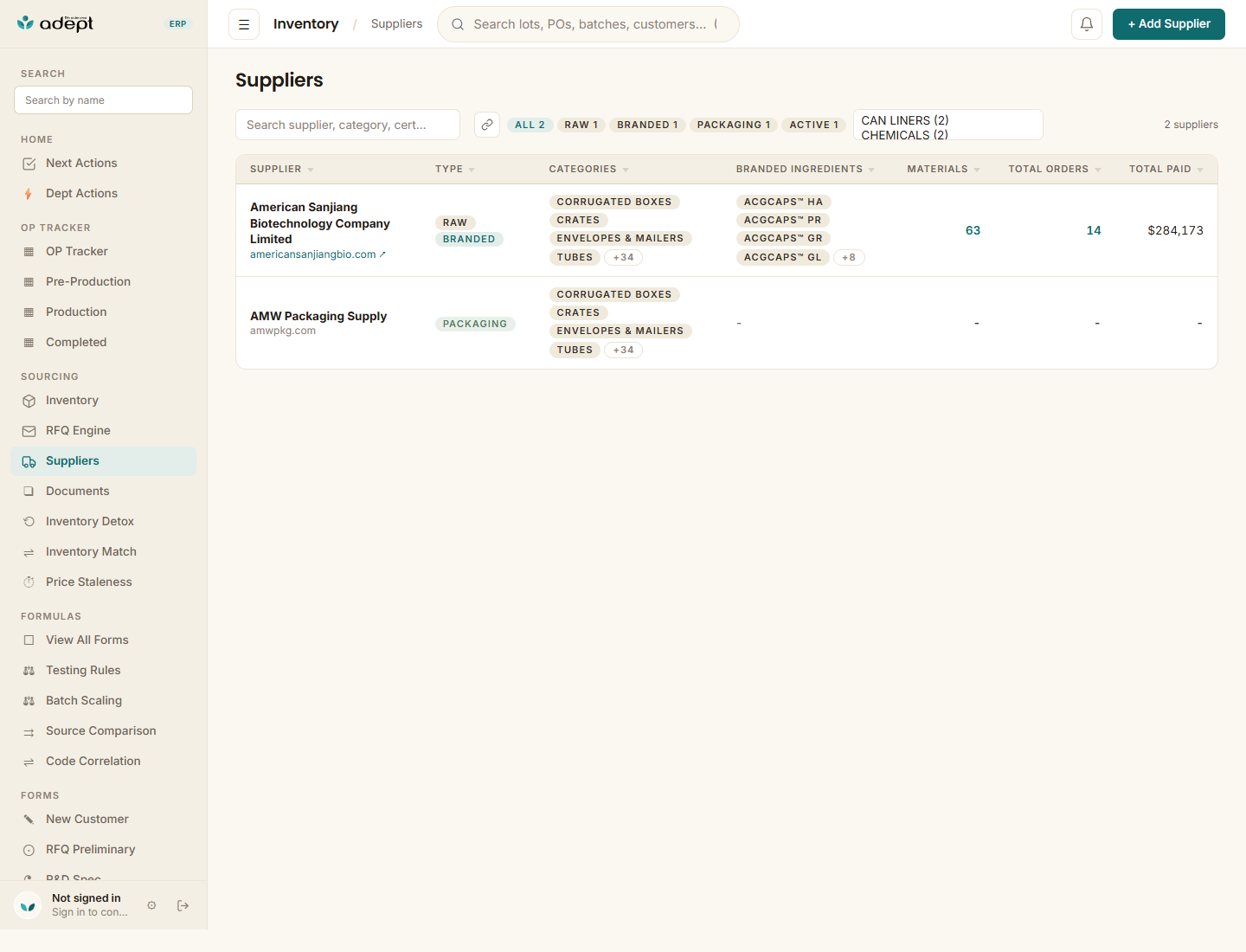Open Source Comparison page
1246x952 pixels.
point(104,731)
